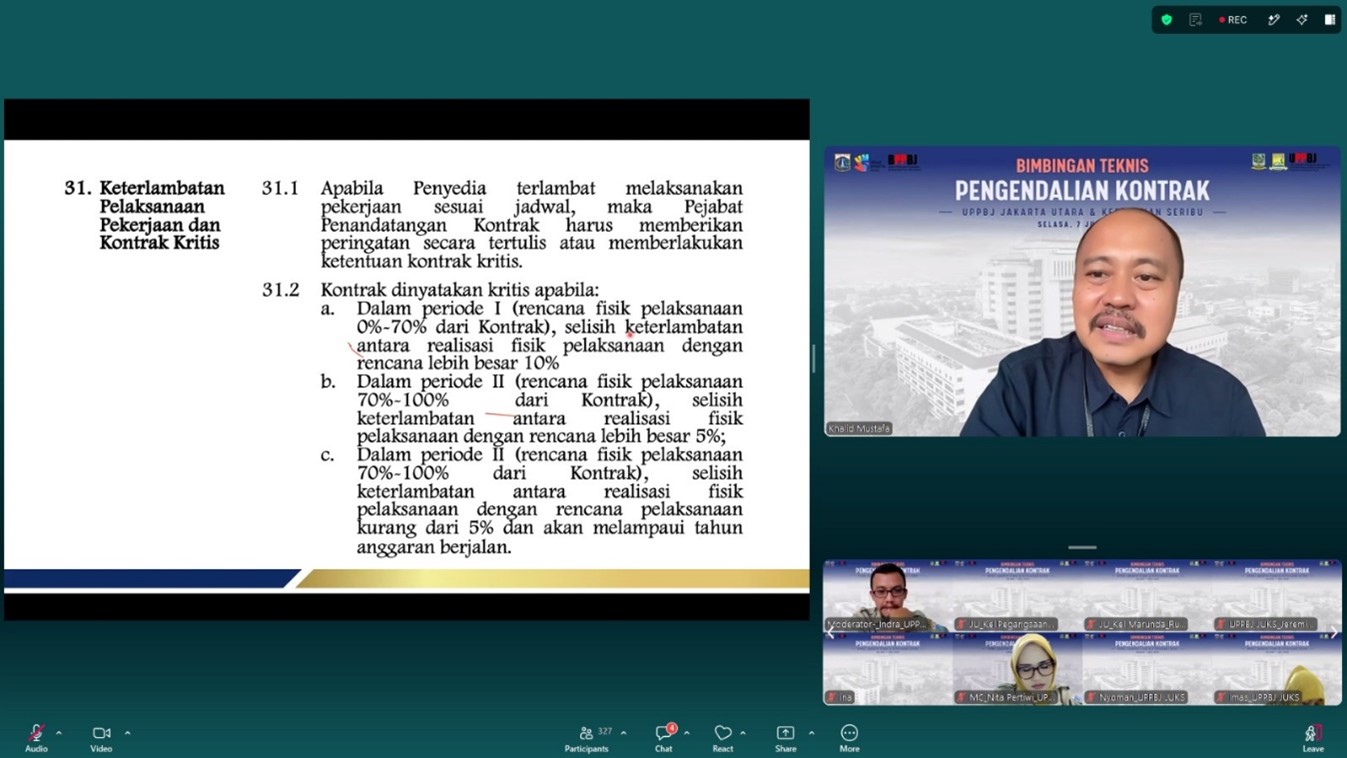View green encryption shield info
Image resolution: width=1347 pixels, height=758 pixels.
1166,19
